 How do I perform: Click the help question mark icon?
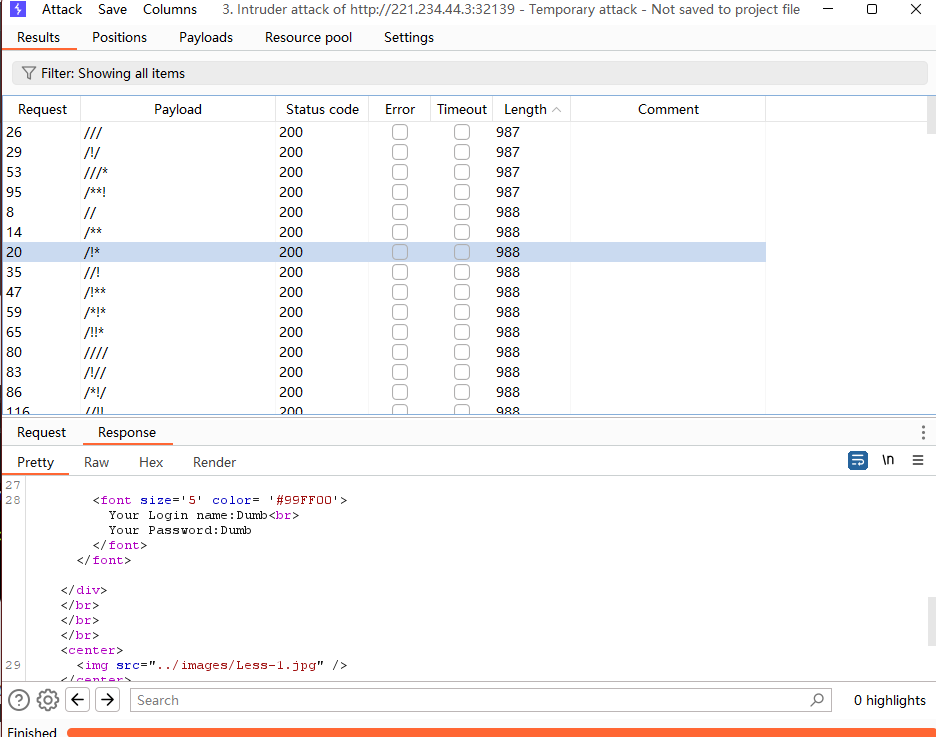coord(18,700)
